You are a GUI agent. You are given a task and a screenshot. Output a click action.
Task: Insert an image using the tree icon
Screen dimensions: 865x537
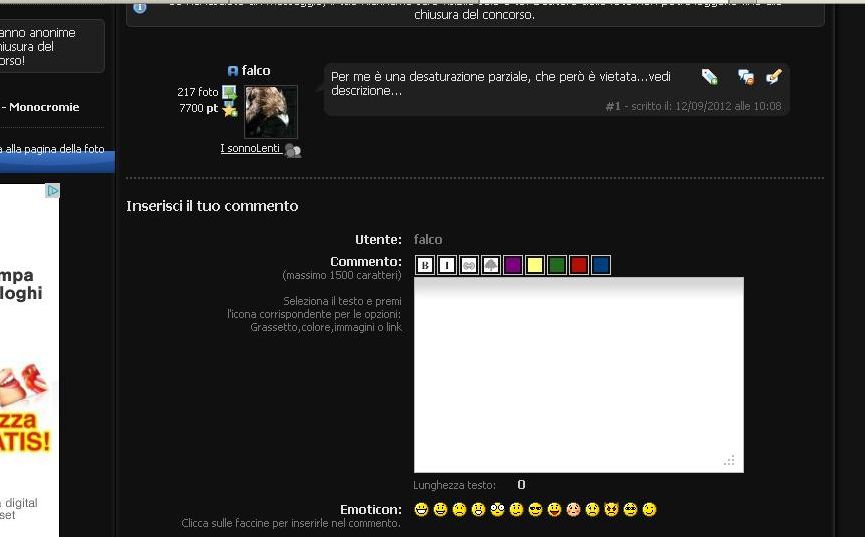coord(491,265)
